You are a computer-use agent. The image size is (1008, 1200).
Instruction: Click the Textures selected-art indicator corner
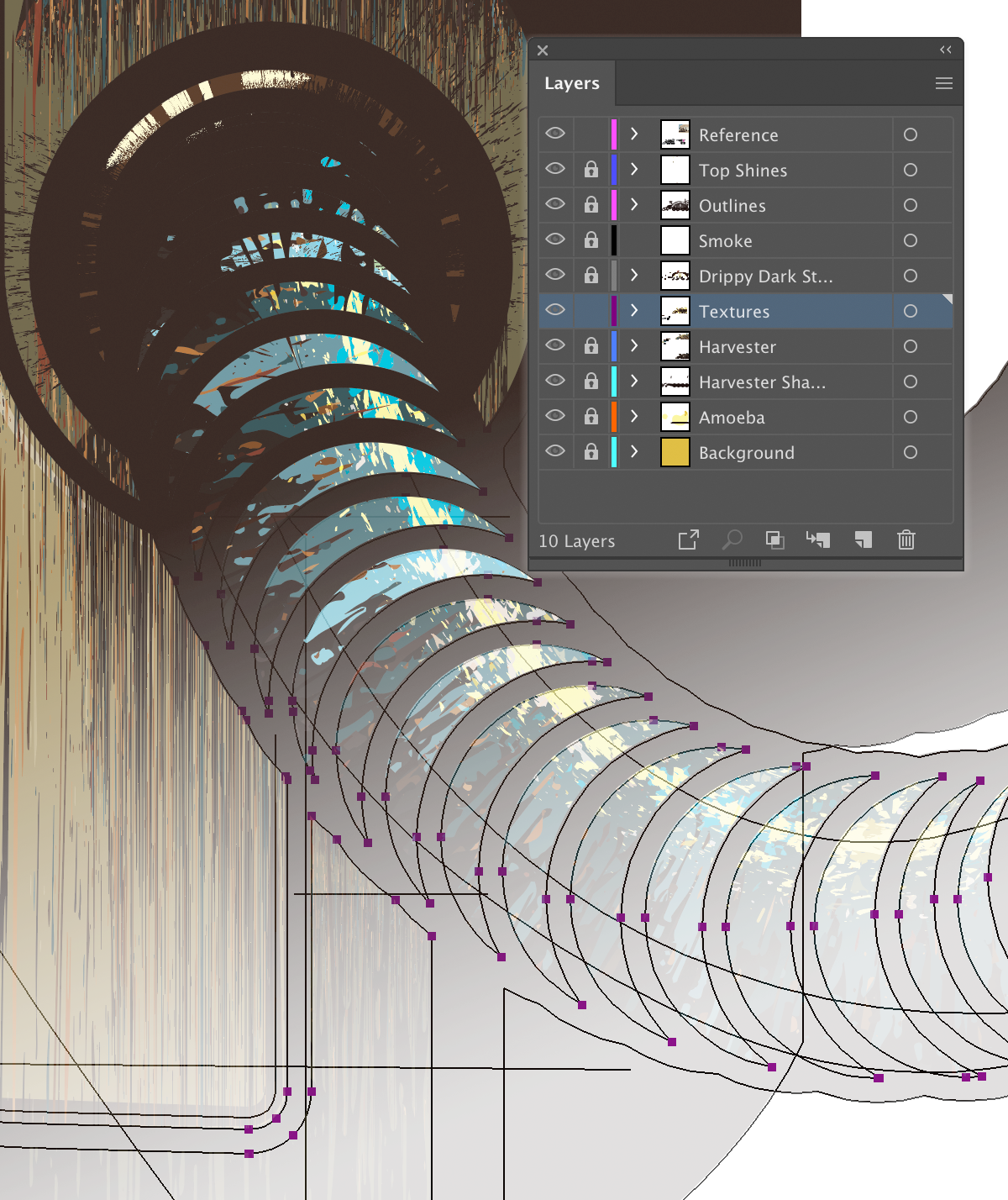tap(948, 298)
